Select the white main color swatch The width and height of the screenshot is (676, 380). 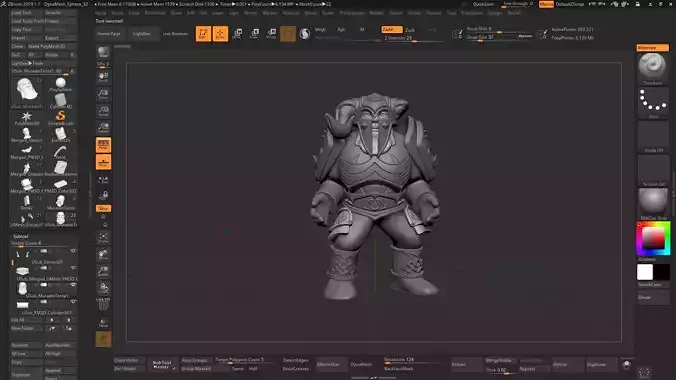(645, 272)
